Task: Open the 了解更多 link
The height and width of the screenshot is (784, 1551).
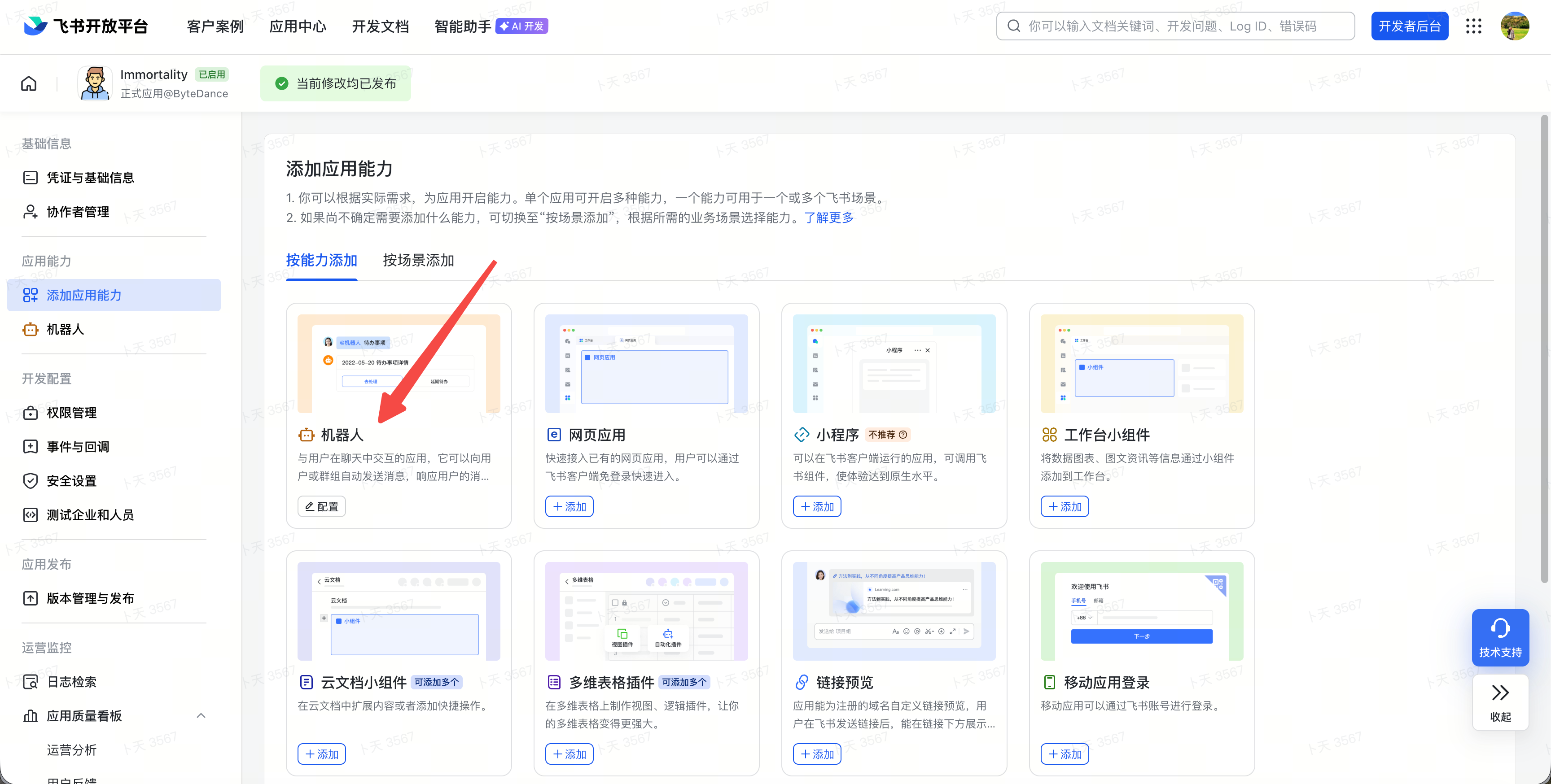Action: (x=828, y=218)
